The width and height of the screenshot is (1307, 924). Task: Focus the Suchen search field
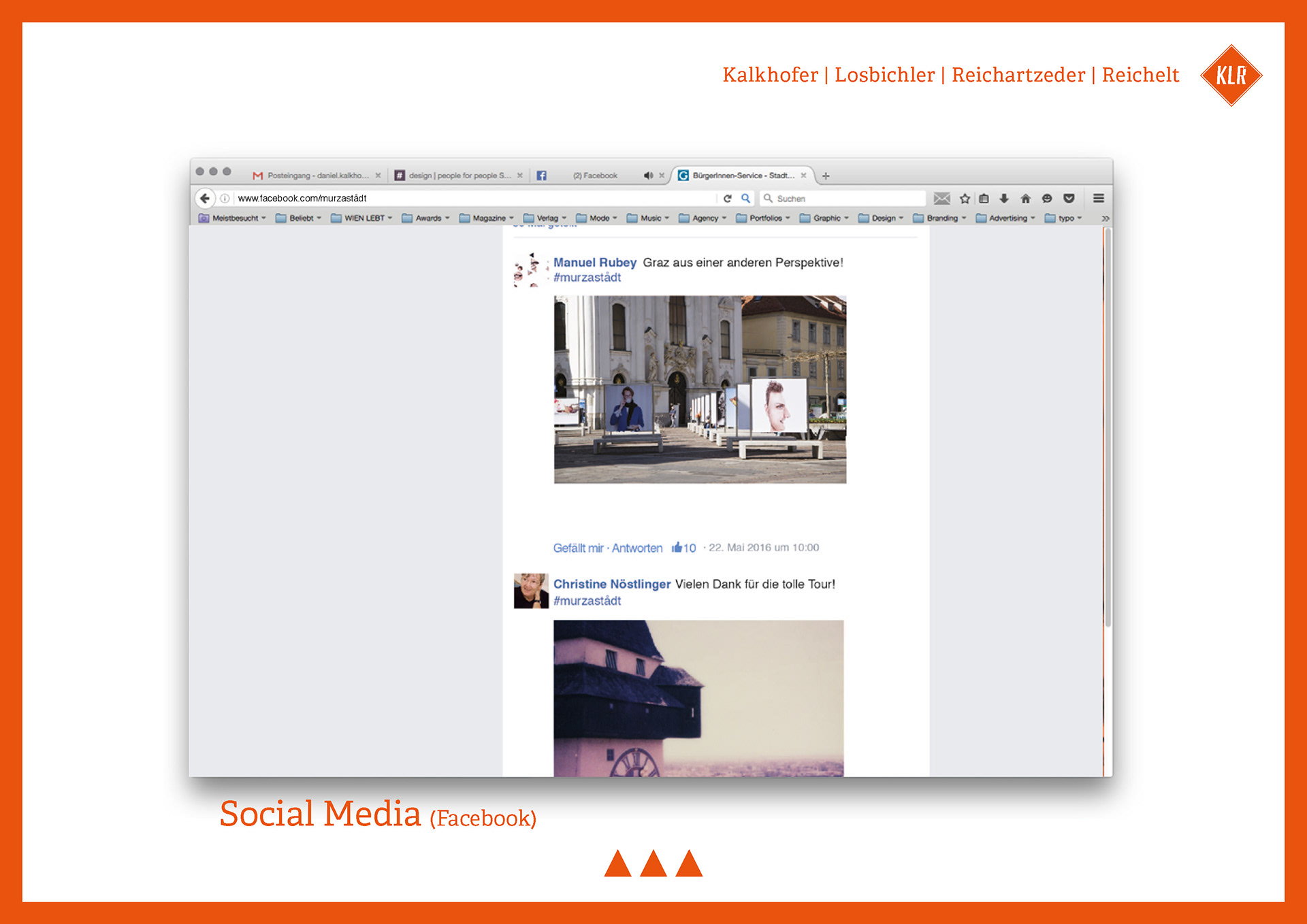pyautogui.click(x=843, y=198)
